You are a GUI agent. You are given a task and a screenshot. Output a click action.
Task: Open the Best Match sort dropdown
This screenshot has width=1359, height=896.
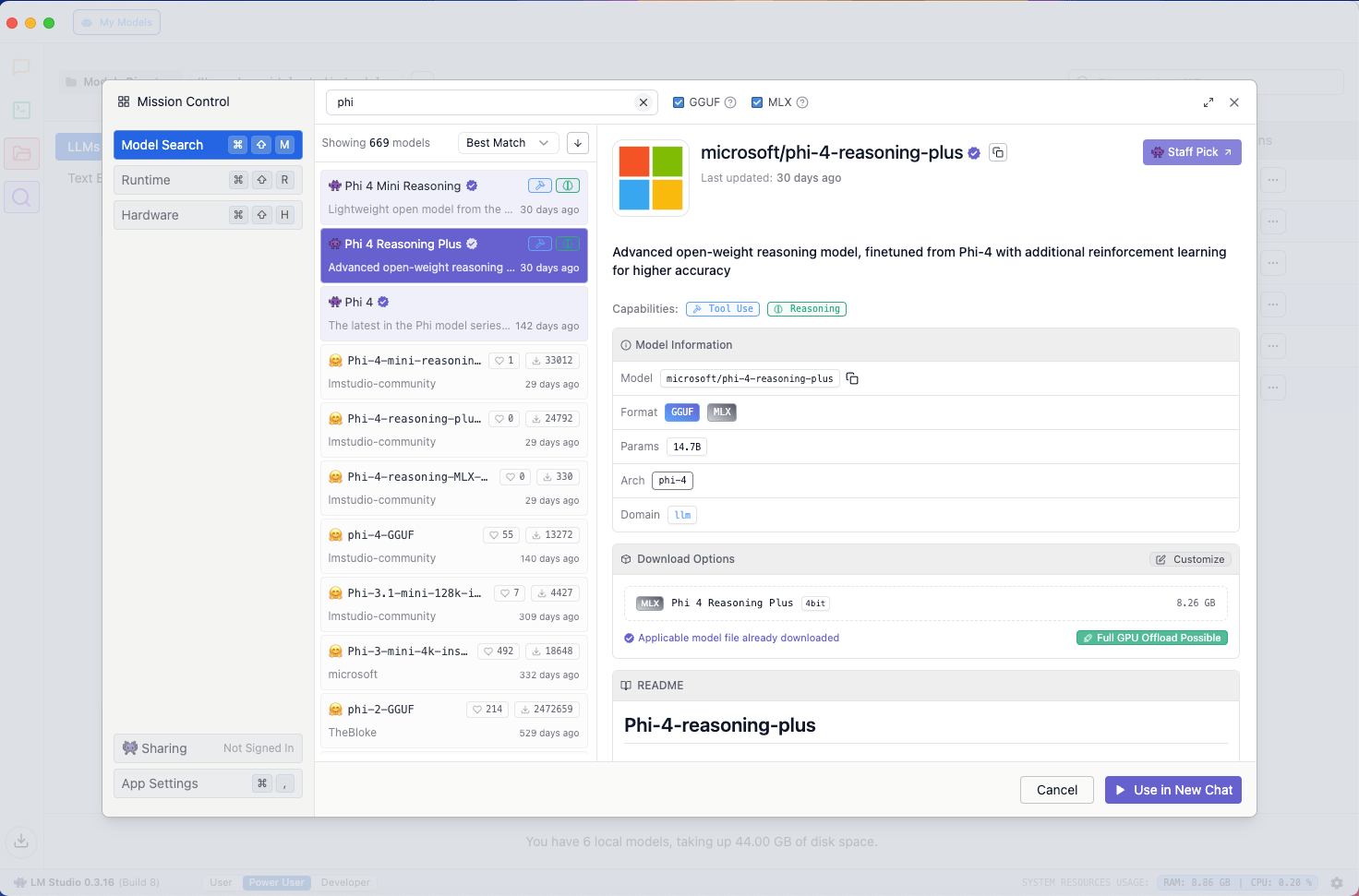[508, 143]
